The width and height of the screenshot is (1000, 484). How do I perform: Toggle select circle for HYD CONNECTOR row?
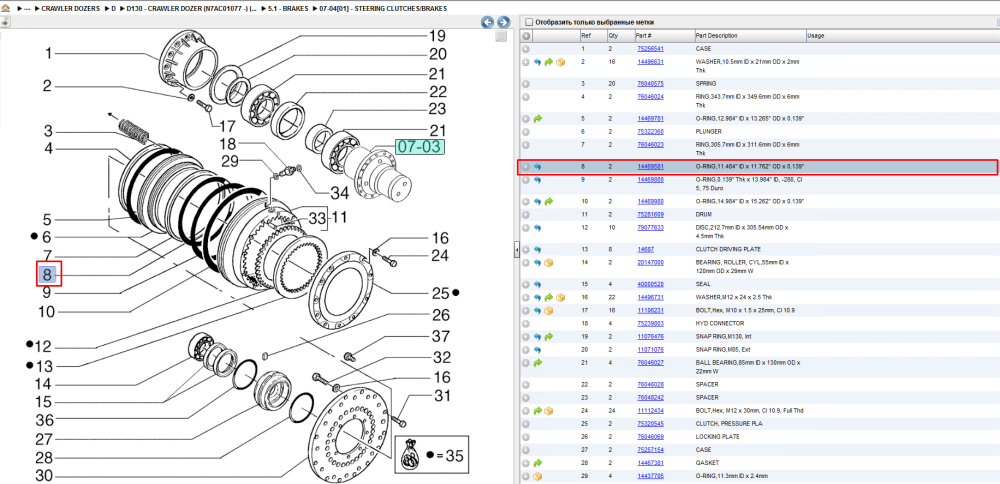[x=526, y=324]
